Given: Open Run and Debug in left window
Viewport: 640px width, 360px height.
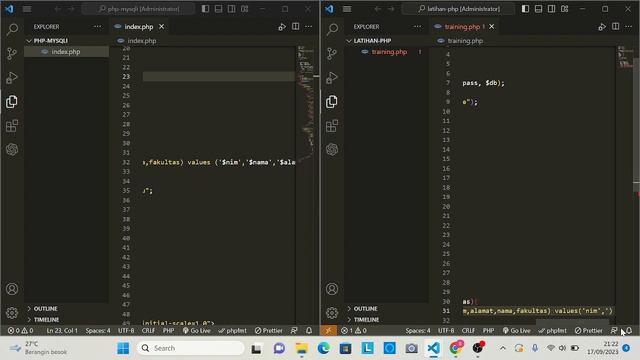Looking at the screenshot, I should (x=12, y=78).
